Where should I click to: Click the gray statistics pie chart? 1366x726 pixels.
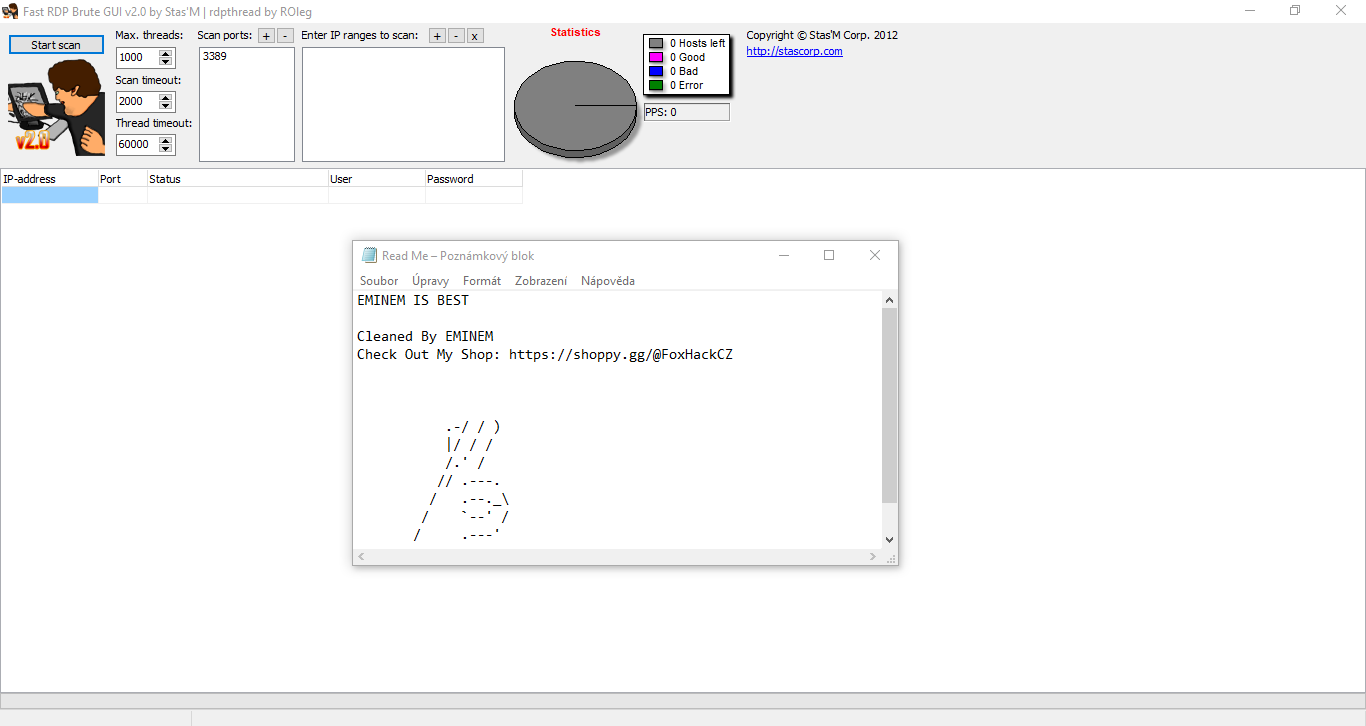[x=575, y=108]
